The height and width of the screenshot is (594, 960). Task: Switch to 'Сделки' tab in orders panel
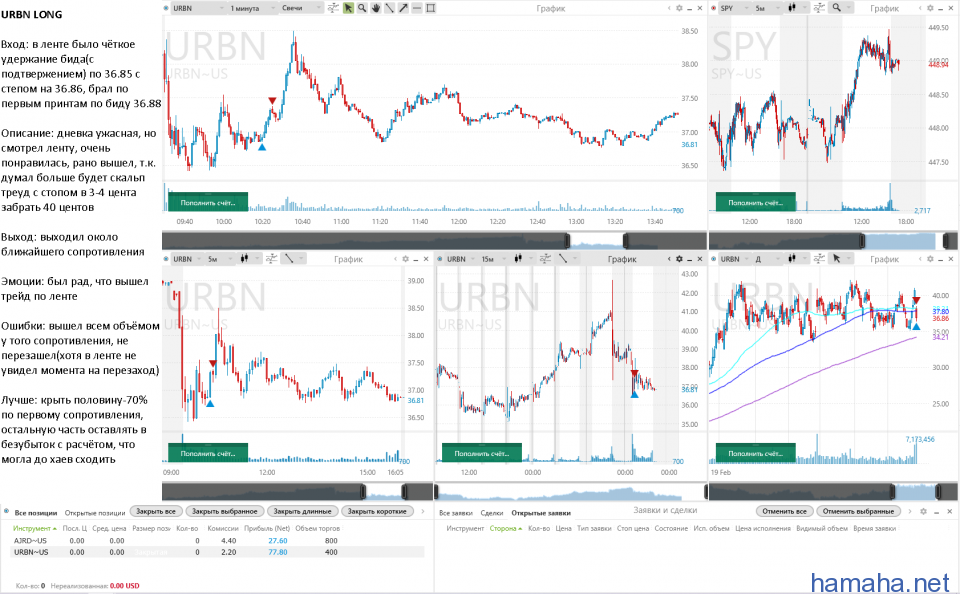[492, 511]
